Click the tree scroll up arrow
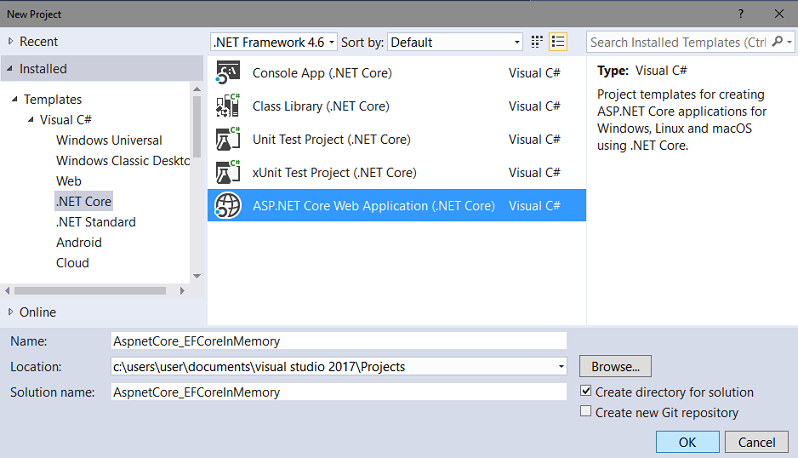Image resolution: width=798 pixels, height=458 pixels. point(197,90)
